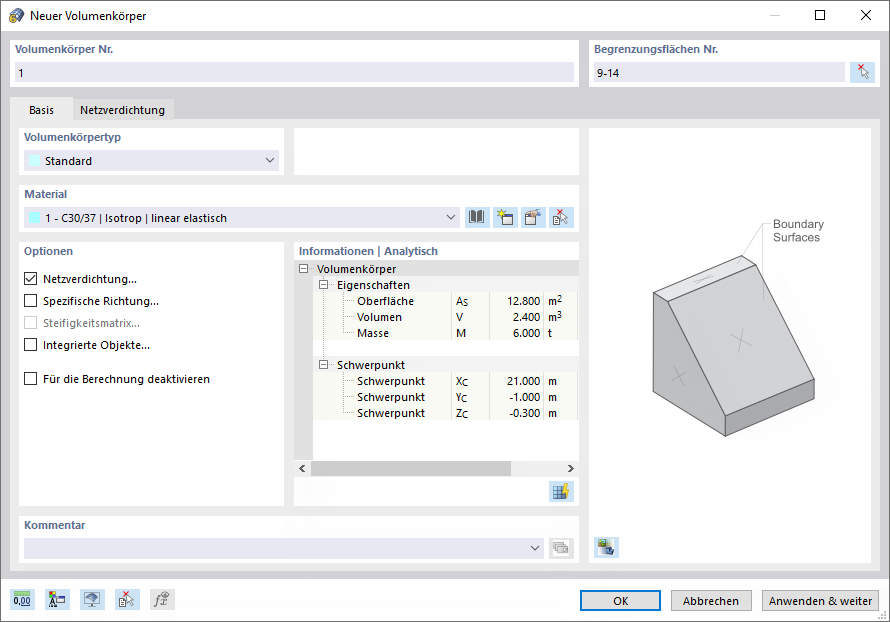The width and height of the screenshot is (890, 622).
Task: Open the formula fx icon
Action: [x=162, y=599]
